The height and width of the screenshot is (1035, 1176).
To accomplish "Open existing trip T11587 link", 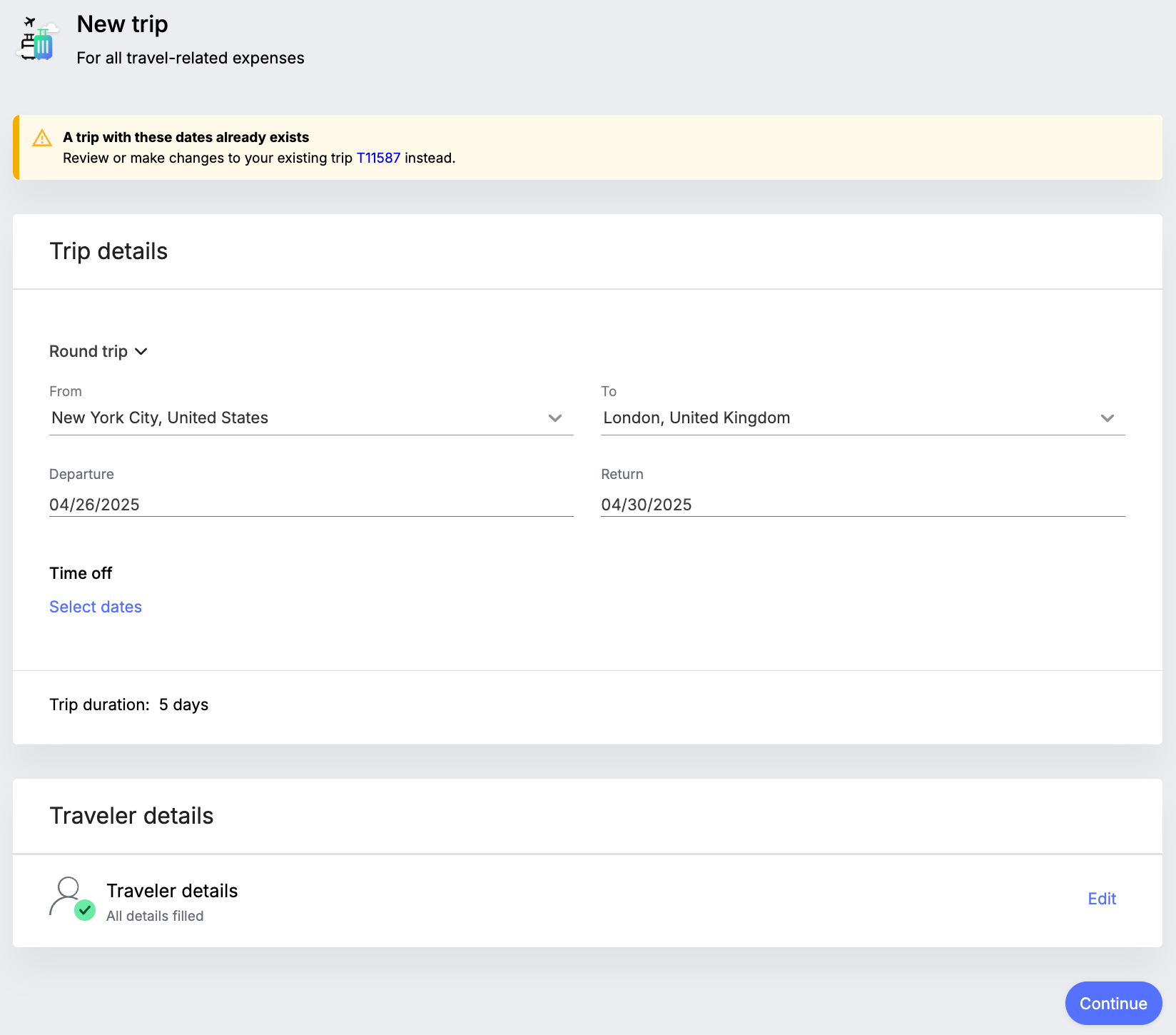I will click(x=378, y=158).
